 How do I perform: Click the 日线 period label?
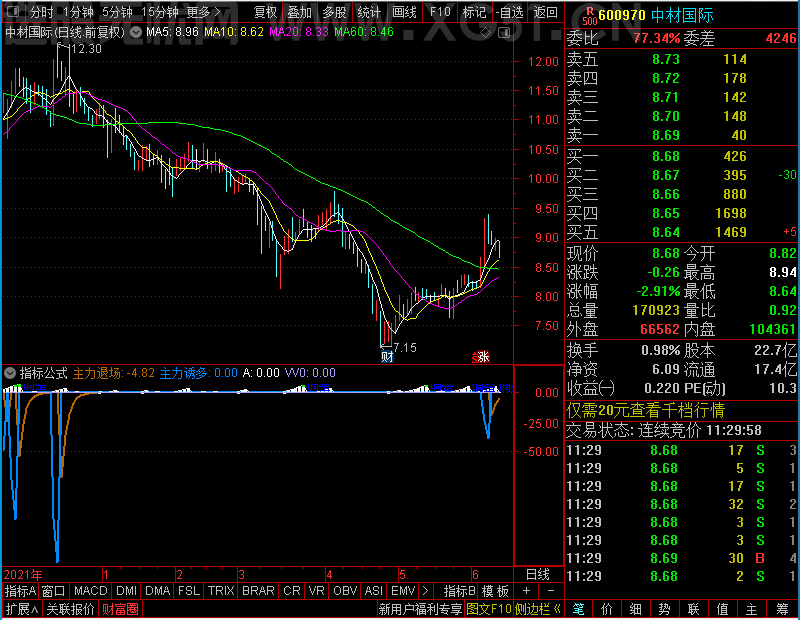coord(538,575)
